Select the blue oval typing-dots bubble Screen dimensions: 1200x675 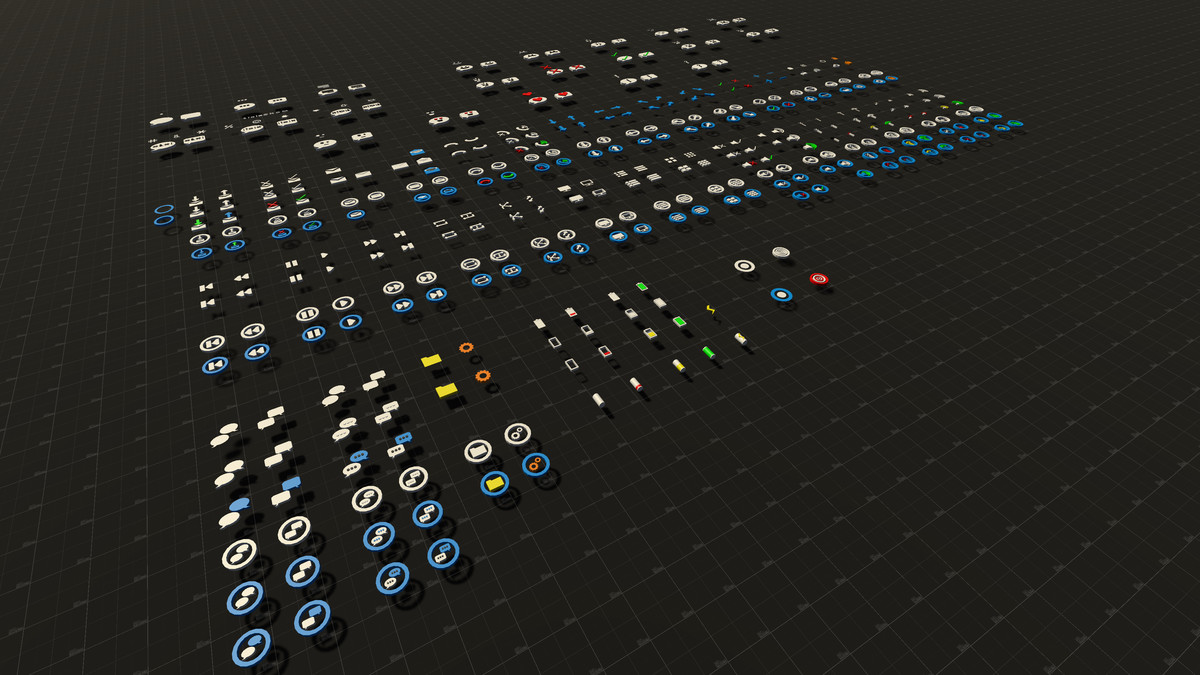[x=359, y=455]
